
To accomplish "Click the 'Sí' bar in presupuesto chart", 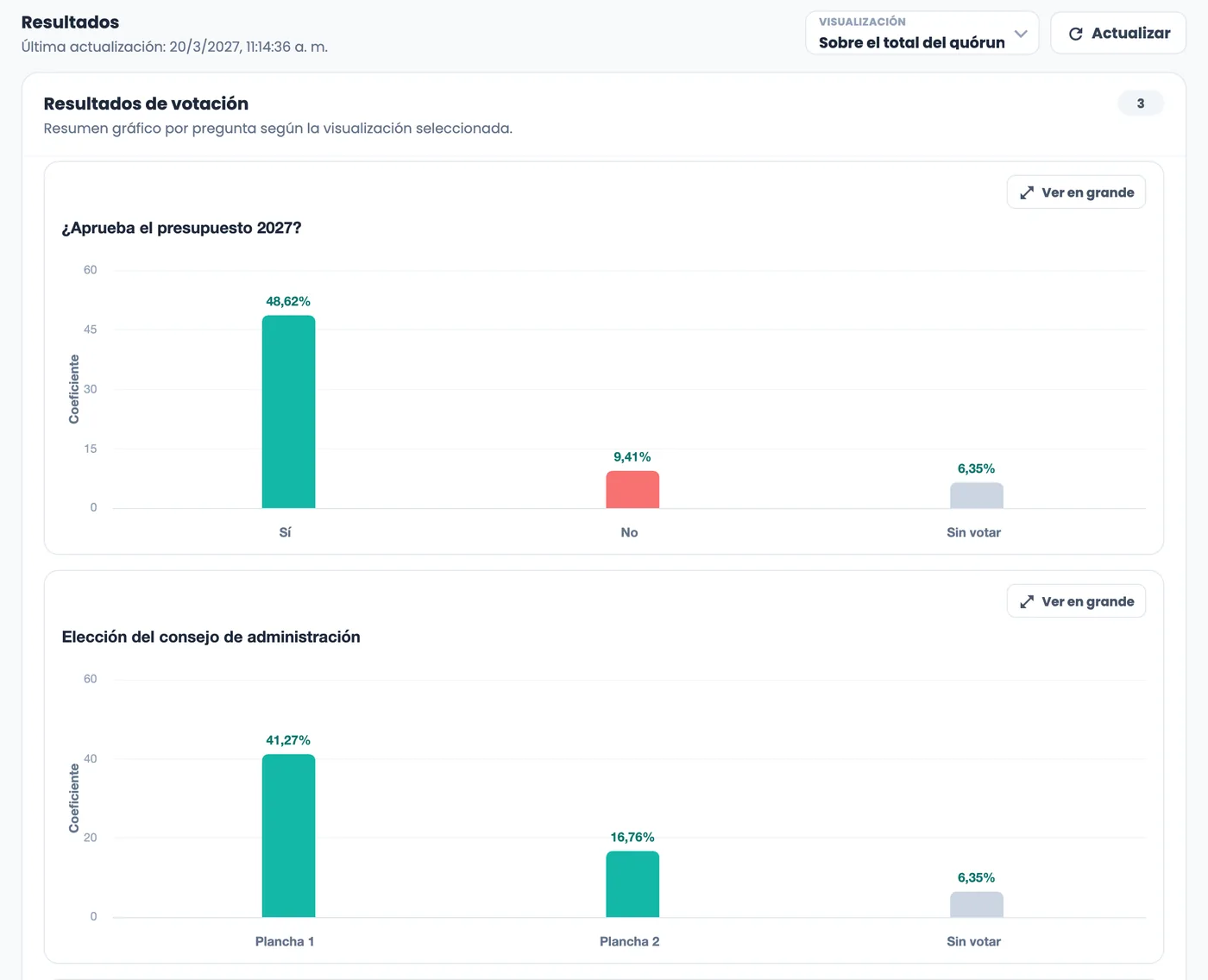I will (288, 411).
